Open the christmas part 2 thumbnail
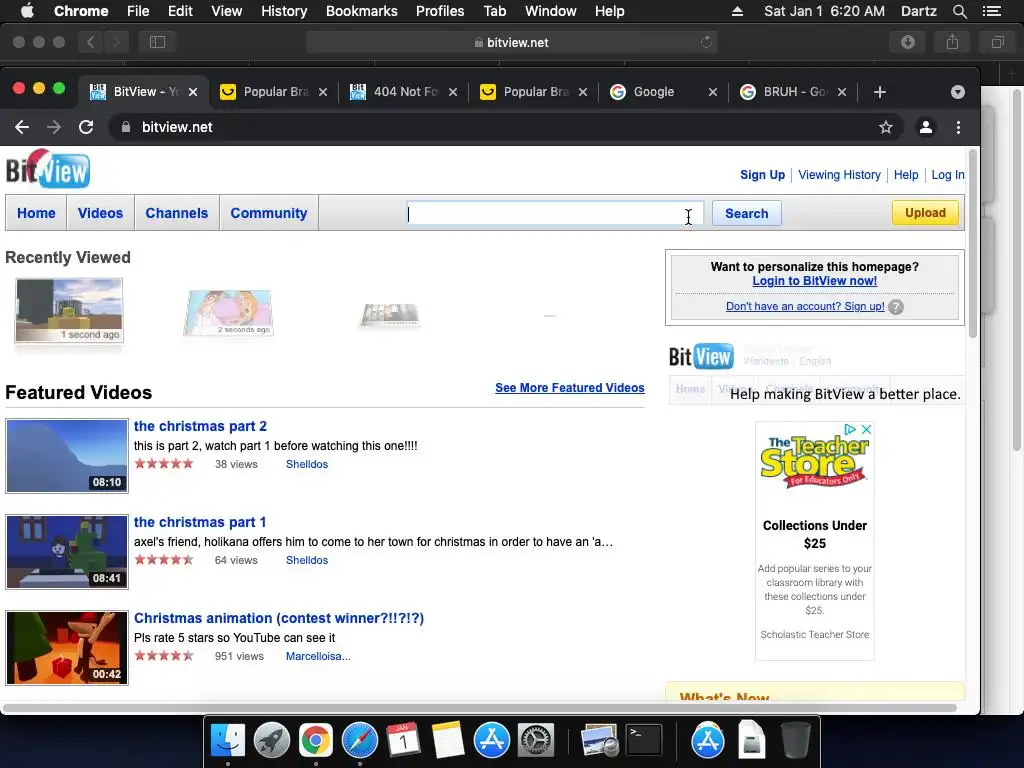This screenshot has height=768, width=1024. 67,456
